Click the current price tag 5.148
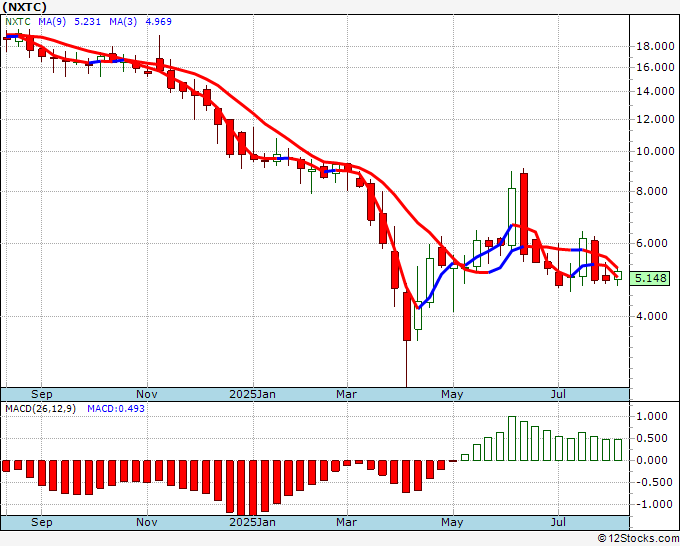The height and width of the screenshot is (546, 680). 650,278
